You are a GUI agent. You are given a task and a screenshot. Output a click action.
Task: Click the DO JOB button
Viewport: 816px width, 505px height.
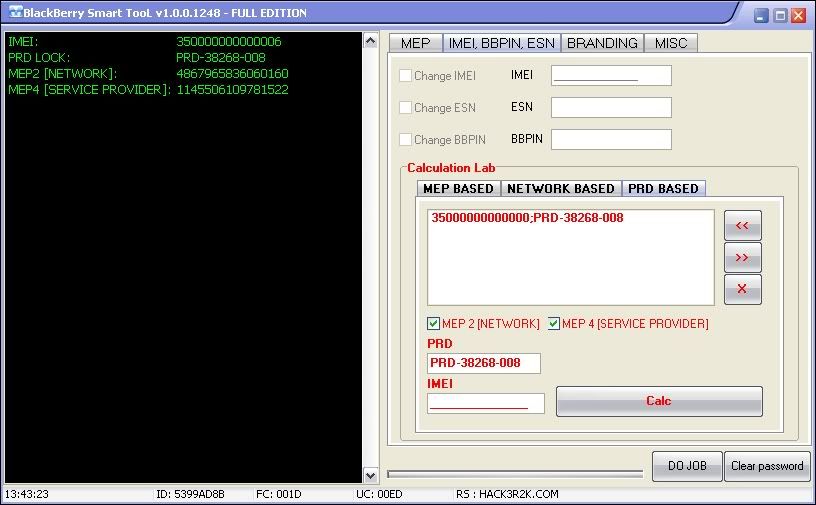point(687,466)
